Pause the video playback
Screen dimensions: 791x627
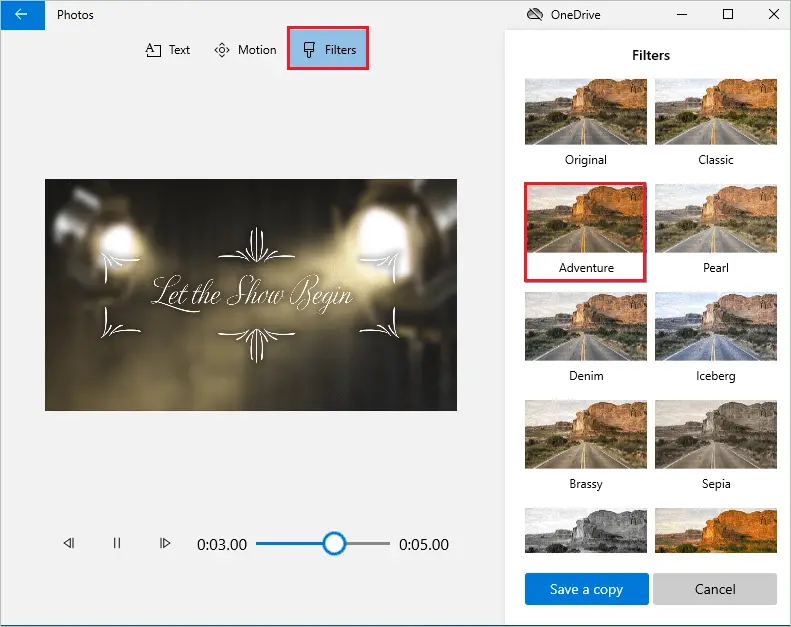tap(117, 544)
